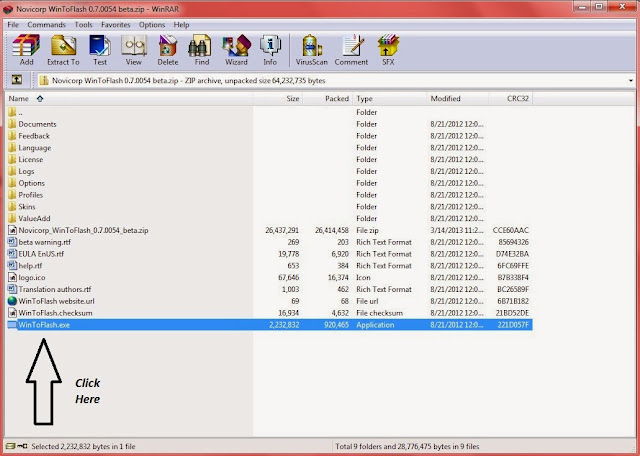This screenshot has height=456, width=640.
Task: Sort by the Modified column header
Action: click(458, 99)
